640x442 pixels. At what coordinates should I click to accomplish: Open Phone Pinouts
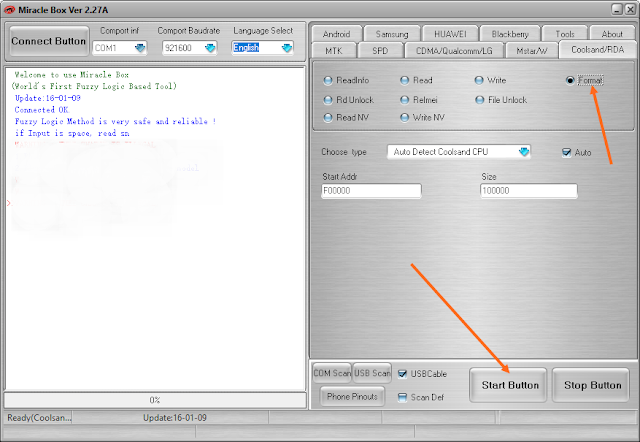click(x=352, y=396)
